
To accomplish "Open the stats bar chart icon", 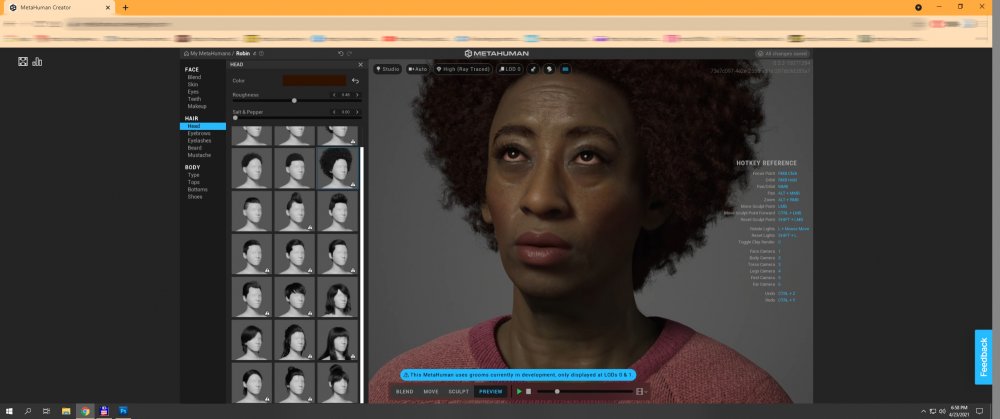I will point(38,62).
